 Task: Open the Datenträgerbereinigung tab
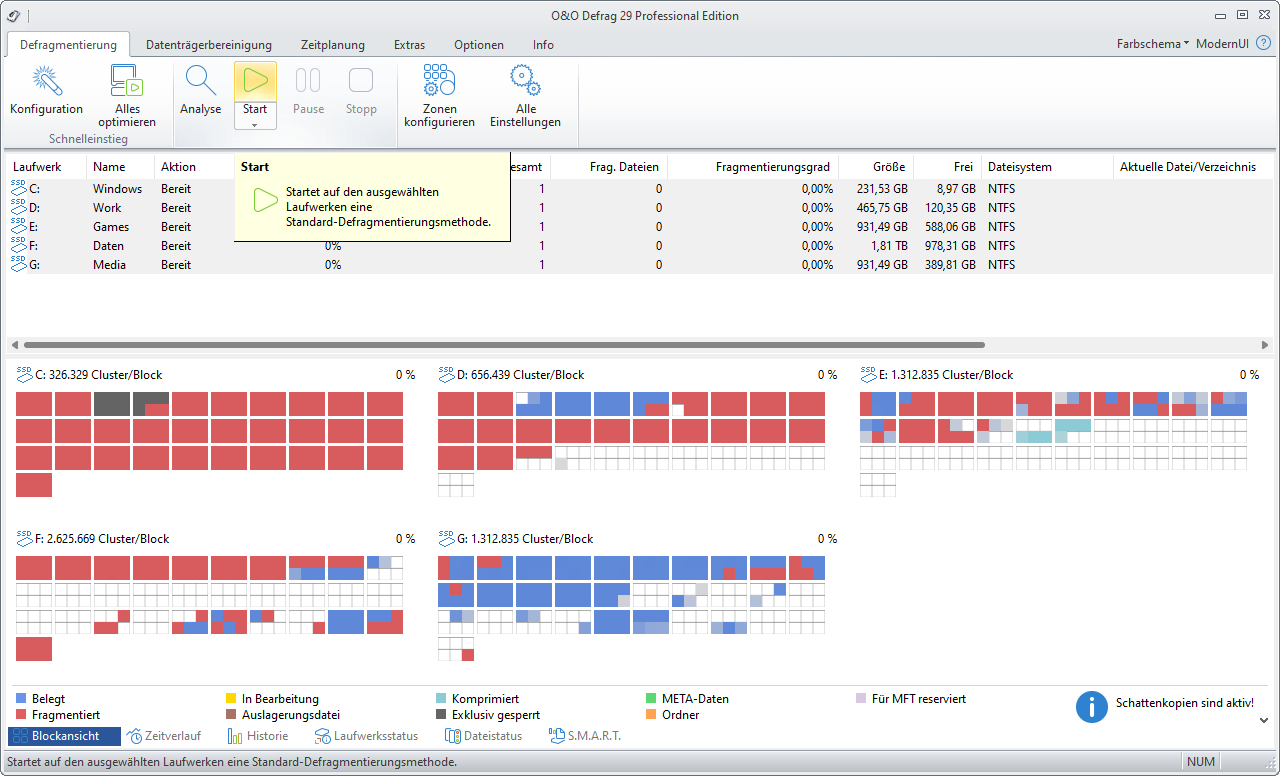point(209,45)
